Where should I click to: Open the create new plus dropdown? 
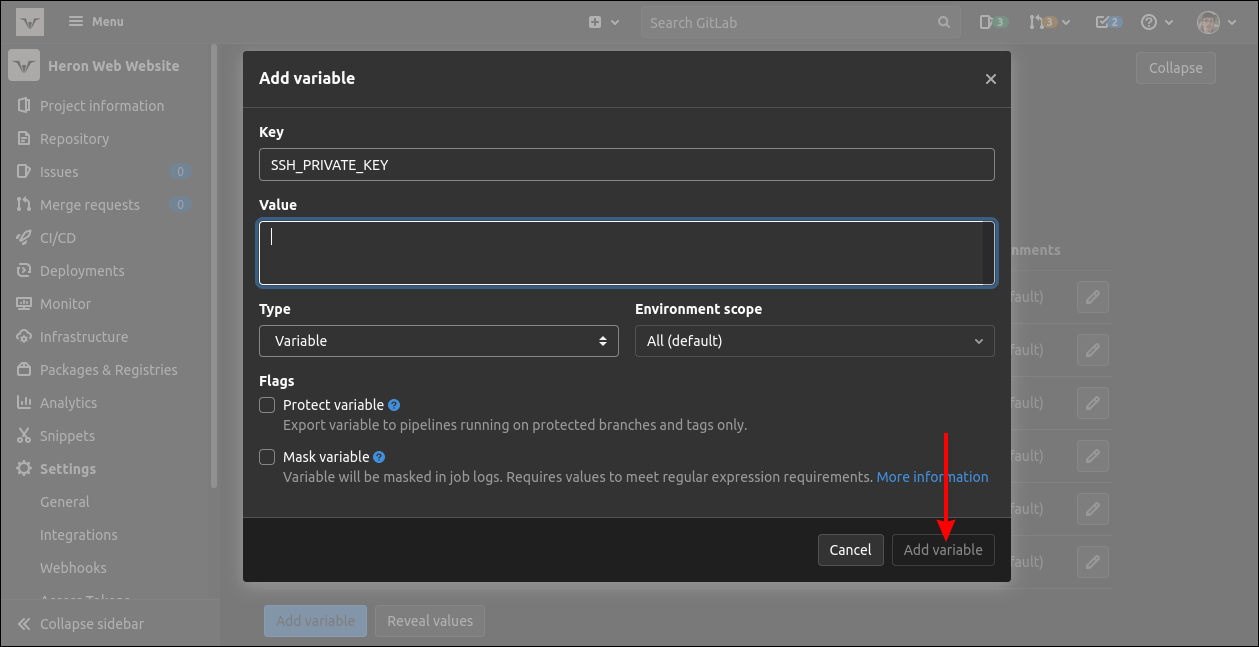tap(603, 22)
